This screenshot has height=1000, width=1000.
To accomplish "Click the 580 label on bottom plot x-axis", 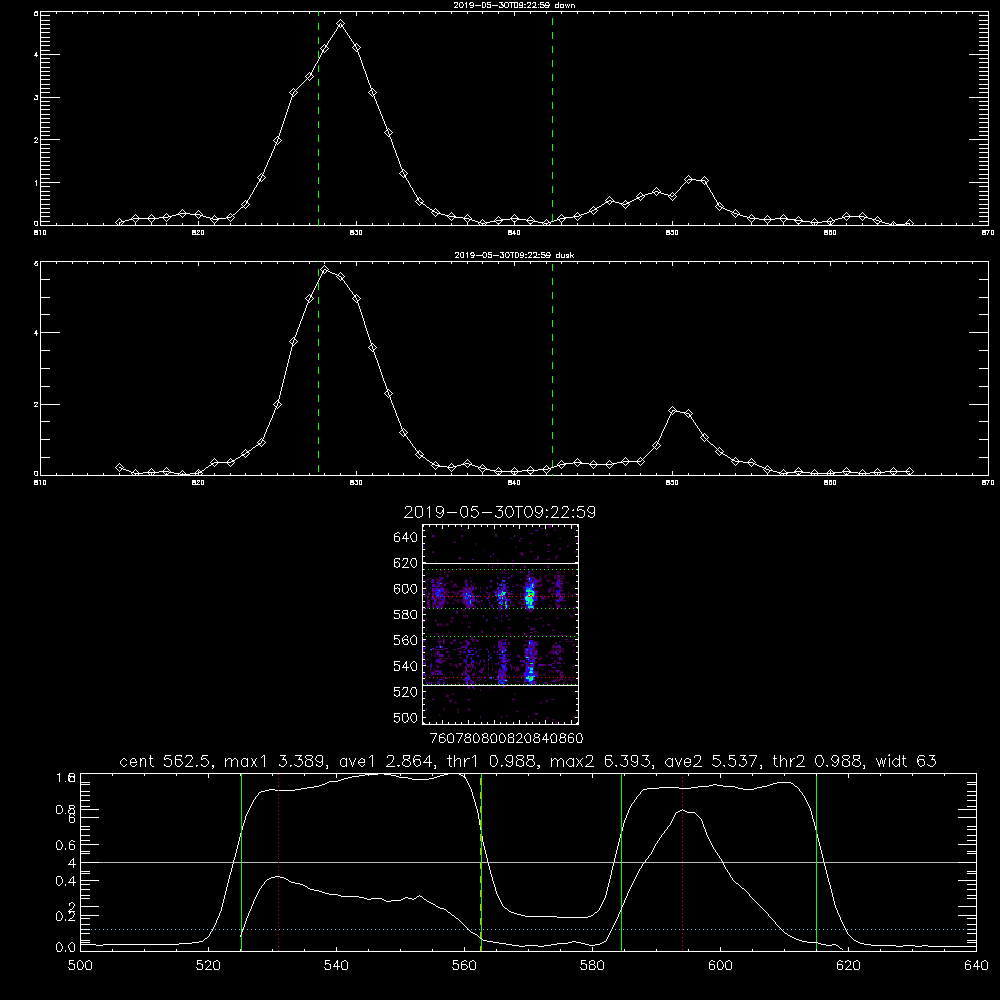I will click(x=592, y=966).
